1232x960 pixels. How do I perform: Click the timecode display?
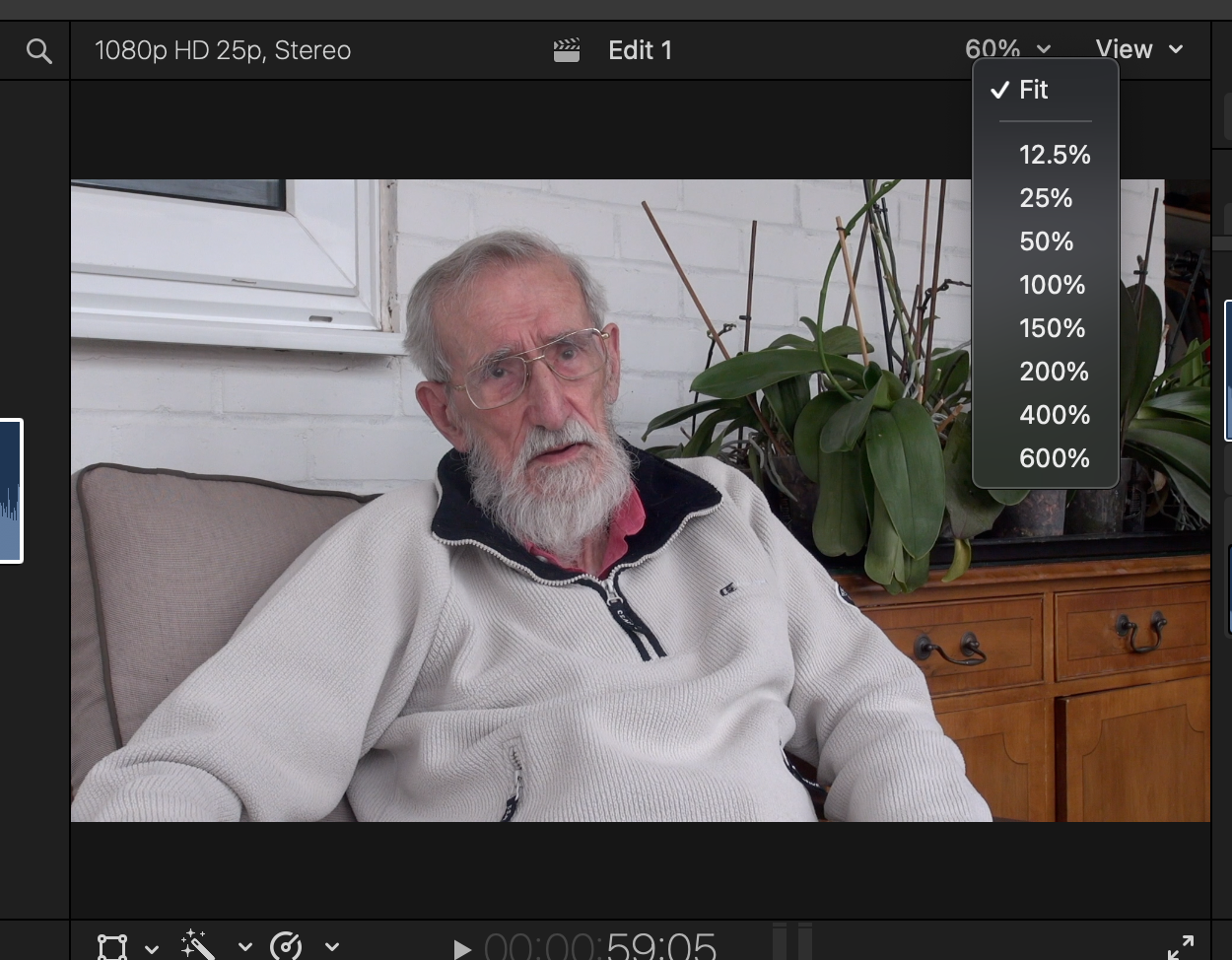pos(600,946)
